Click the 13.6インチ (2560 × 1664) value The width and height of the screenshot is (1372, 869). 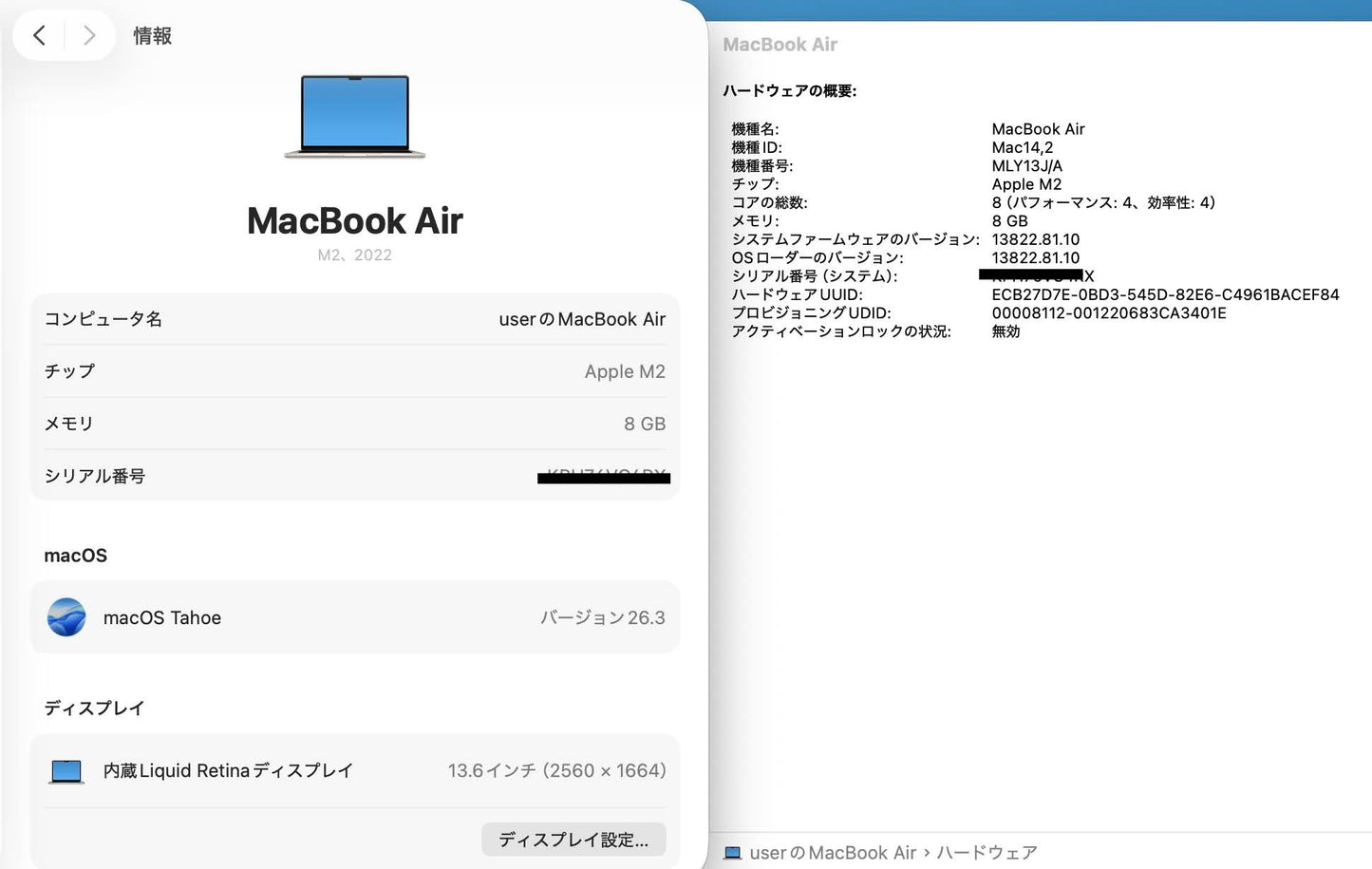tap(556, 770)
